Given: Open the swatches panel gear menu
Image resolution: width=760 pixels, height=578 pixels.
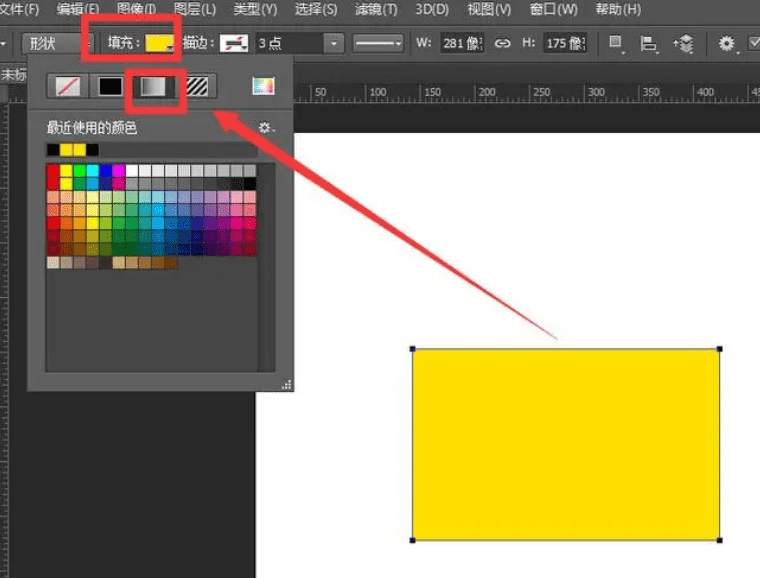Looking at the screenshot, I should (266, 127).
